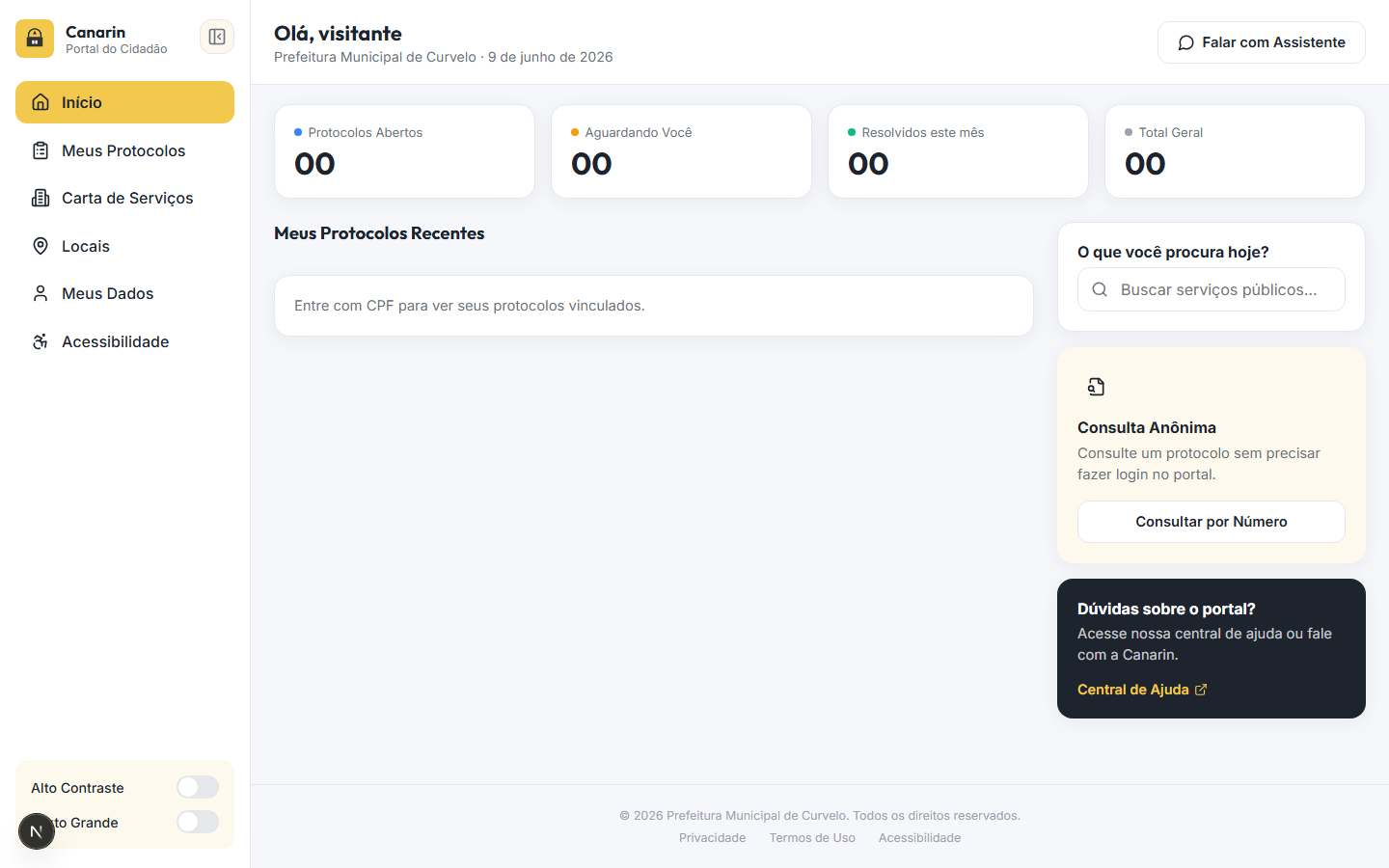Click the Meus Protocolos Recentes heading
This screenshot has width=1389, height=868.
[x=379, y=233]
